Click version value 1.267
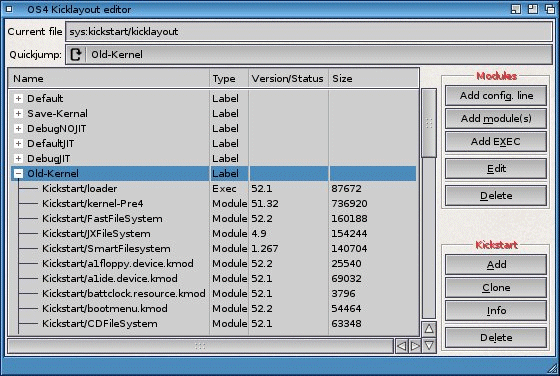 (265, 249)
